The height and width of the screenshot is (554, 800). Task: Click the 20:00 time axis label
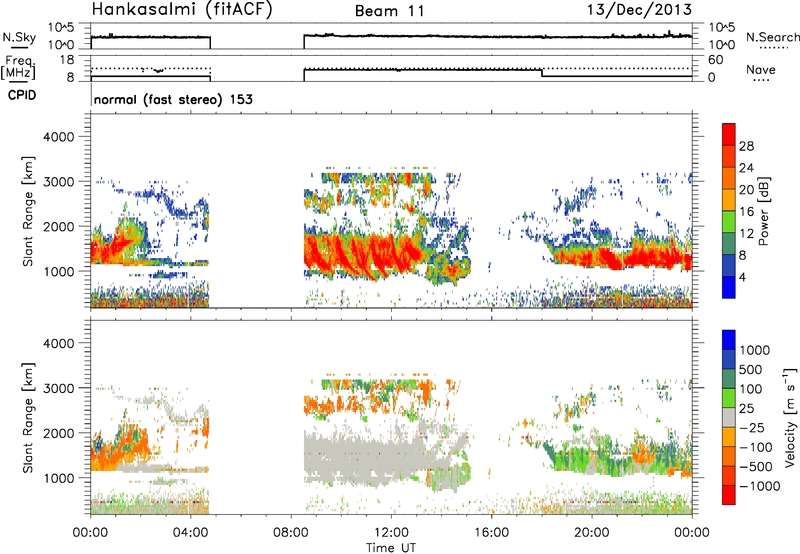pyautogui.click(x=592, y=533)
